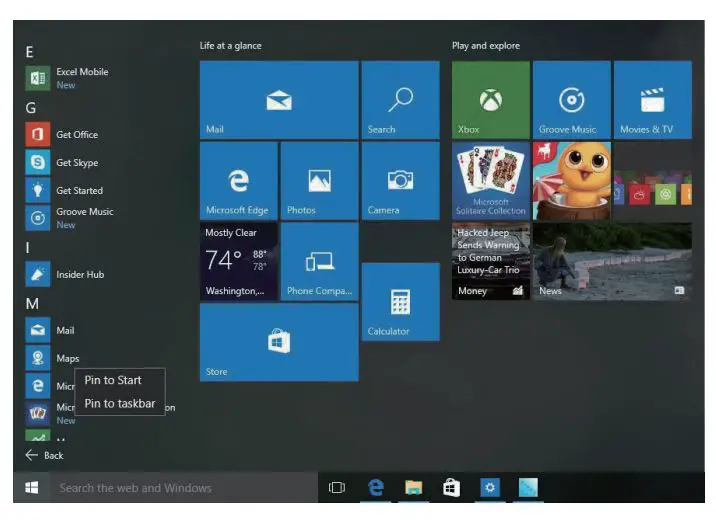716x520 pixels.
Task: Select Pin to Start
Action: point(120,380)
